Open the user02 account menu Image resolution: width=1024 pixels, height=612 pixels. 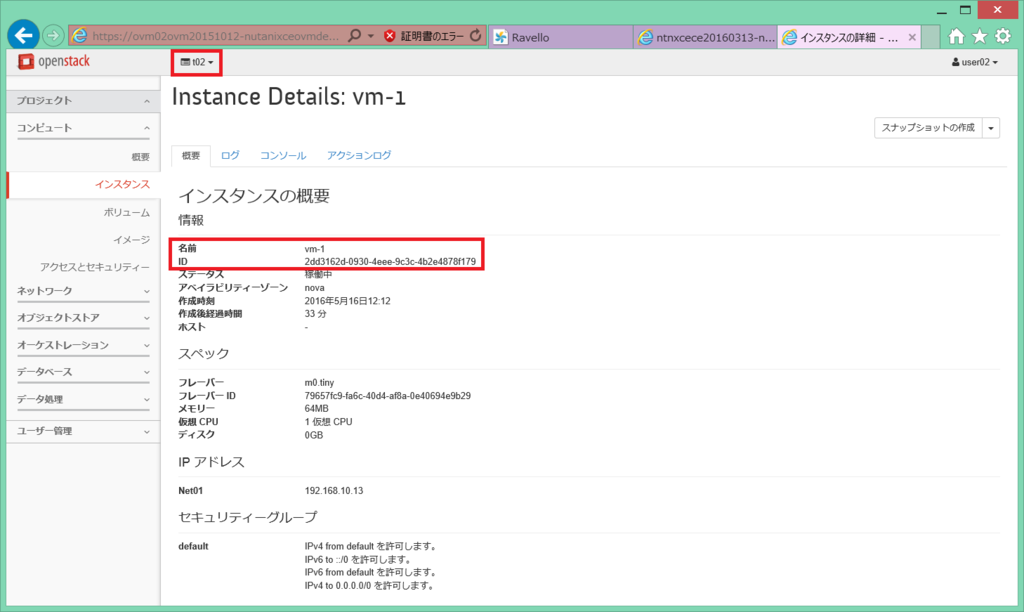coord(974,62)
